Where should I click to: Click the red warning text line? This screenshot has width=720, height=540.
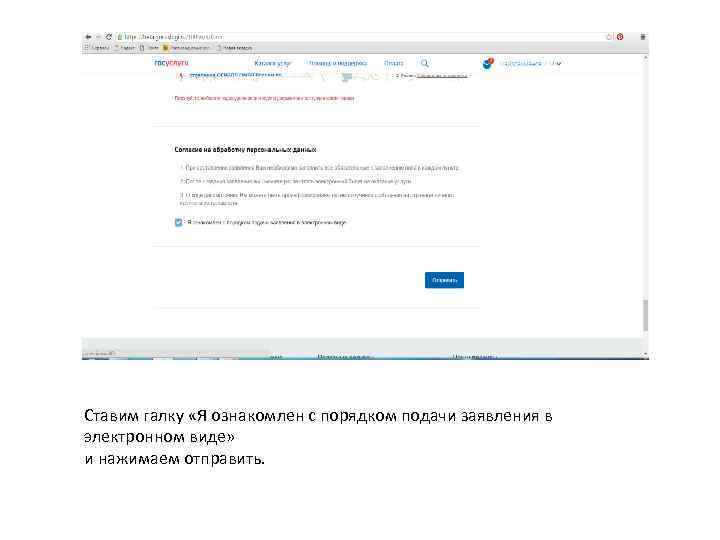point(264,98)
